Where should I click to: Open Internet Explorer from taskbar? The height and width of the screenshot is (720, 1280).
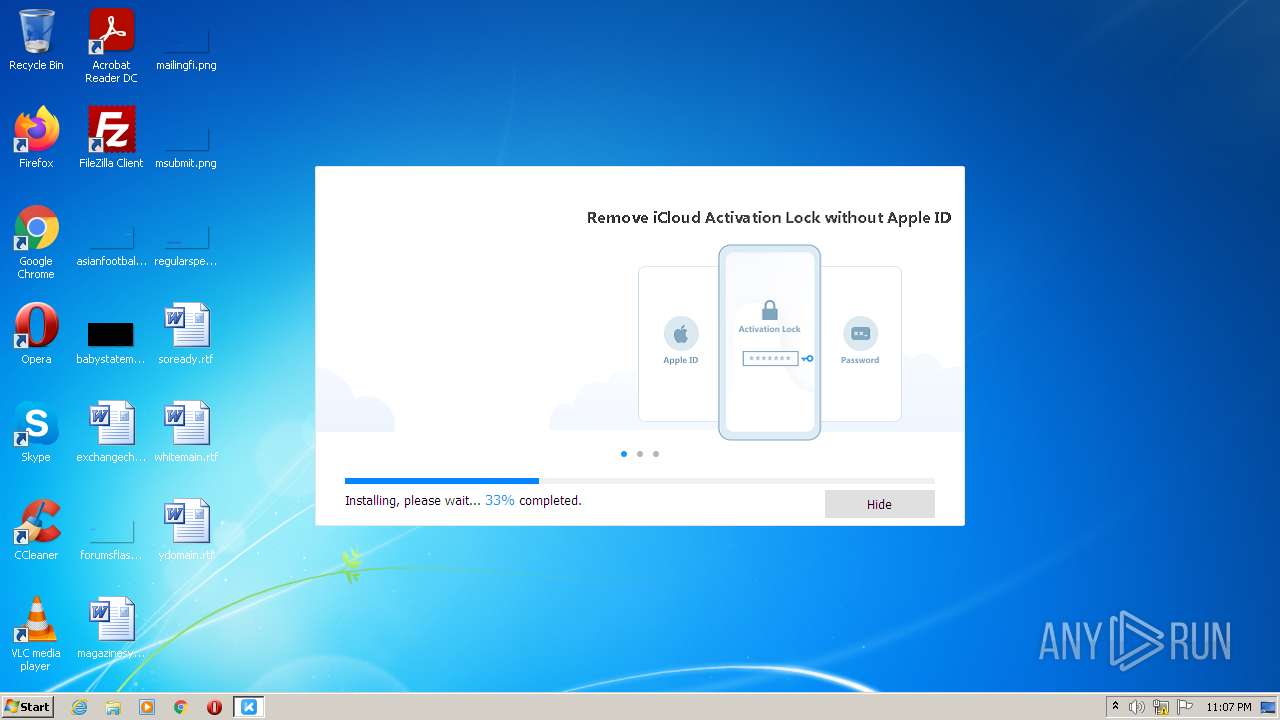click(79, 707)
